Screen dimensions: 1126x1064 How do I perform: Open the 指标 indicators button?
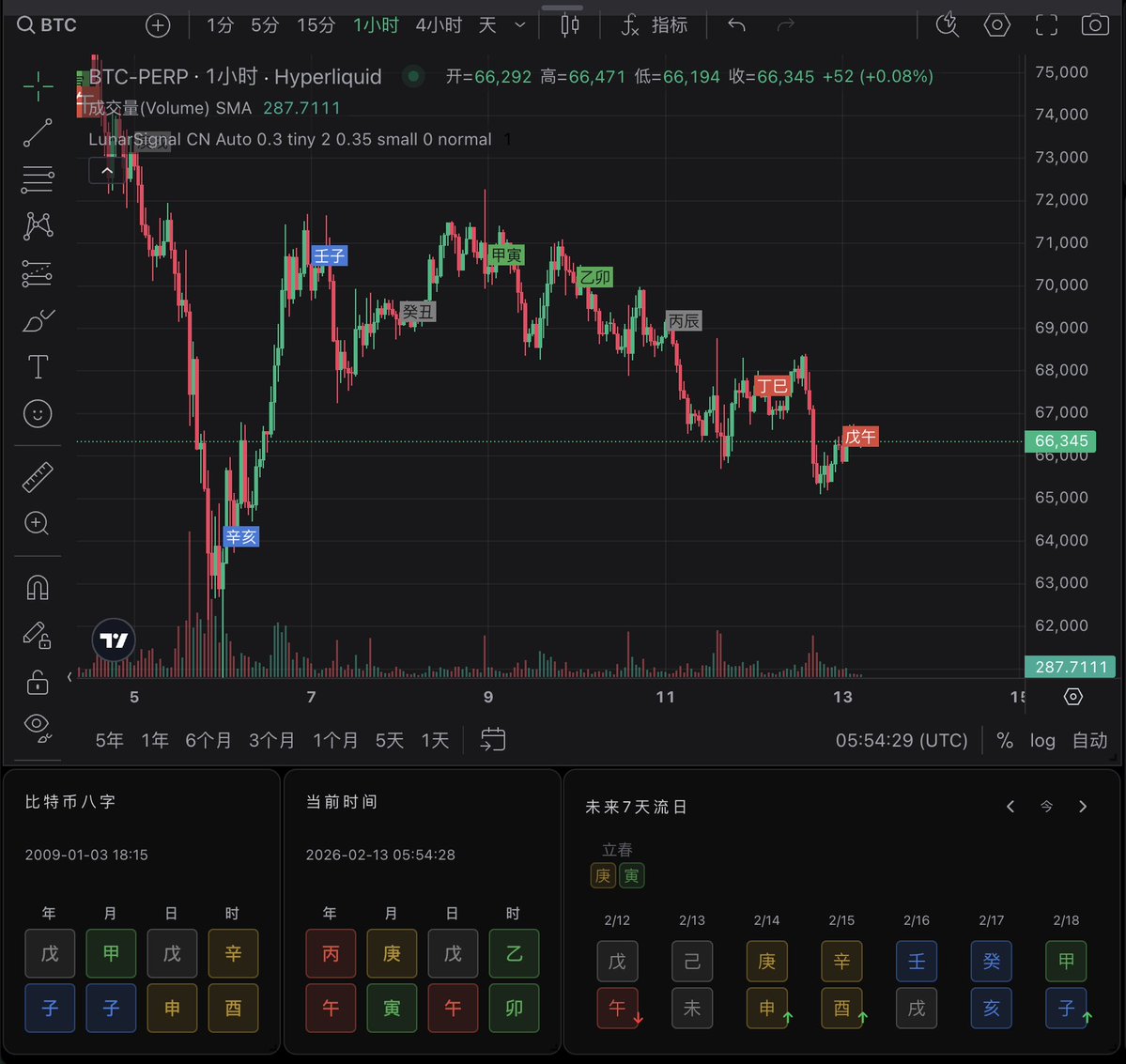[x=656, y=25]
